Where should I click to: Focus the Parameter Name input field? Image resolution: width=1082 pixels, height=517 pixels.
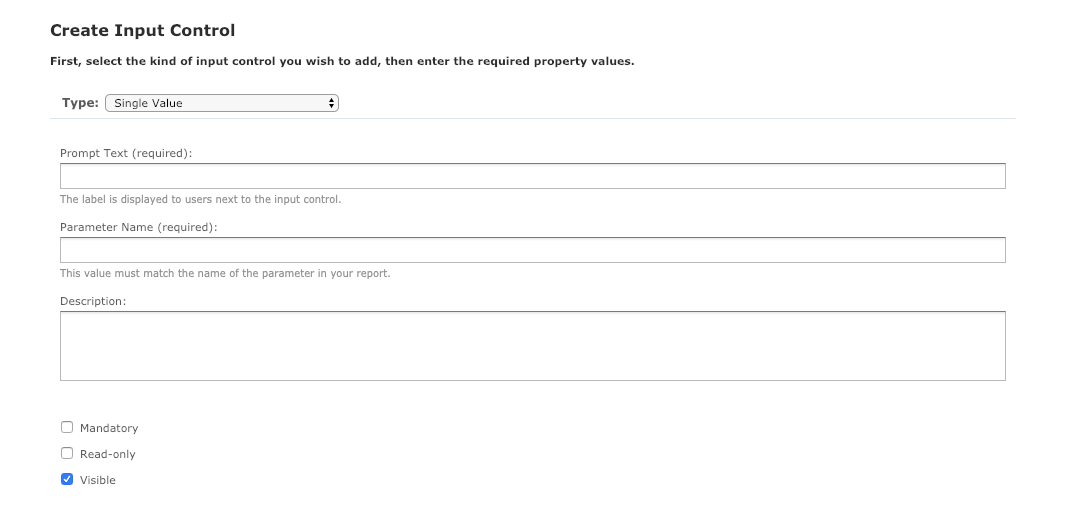pyautogui.click(x=532, y=250)
